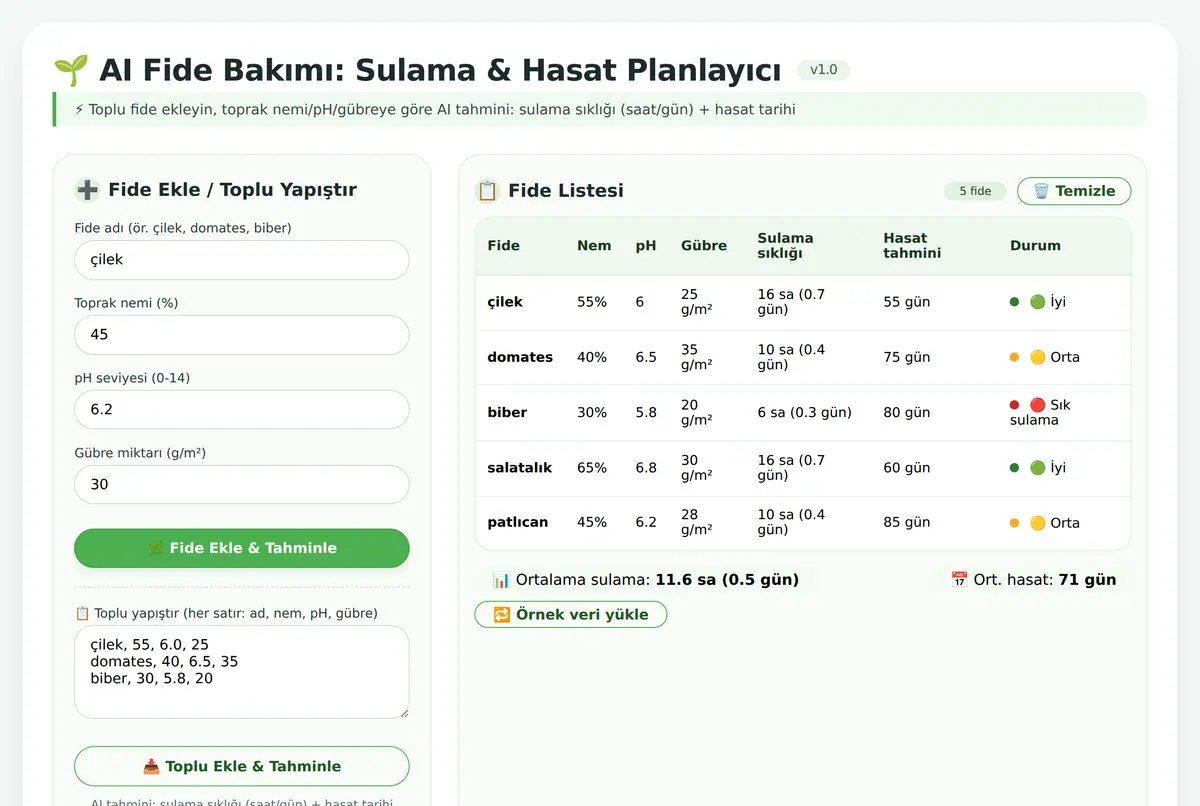This screenshot has width=1200, height=806.
Task: Click the 55% moisture cell for çilek
Action: 592,302
